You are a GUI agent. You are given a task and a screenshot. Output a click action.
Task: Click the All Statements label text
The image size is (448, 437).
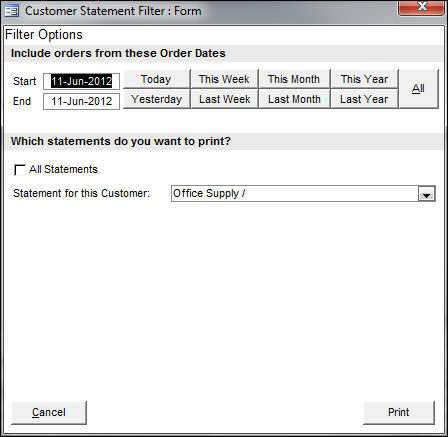[64, 169]
